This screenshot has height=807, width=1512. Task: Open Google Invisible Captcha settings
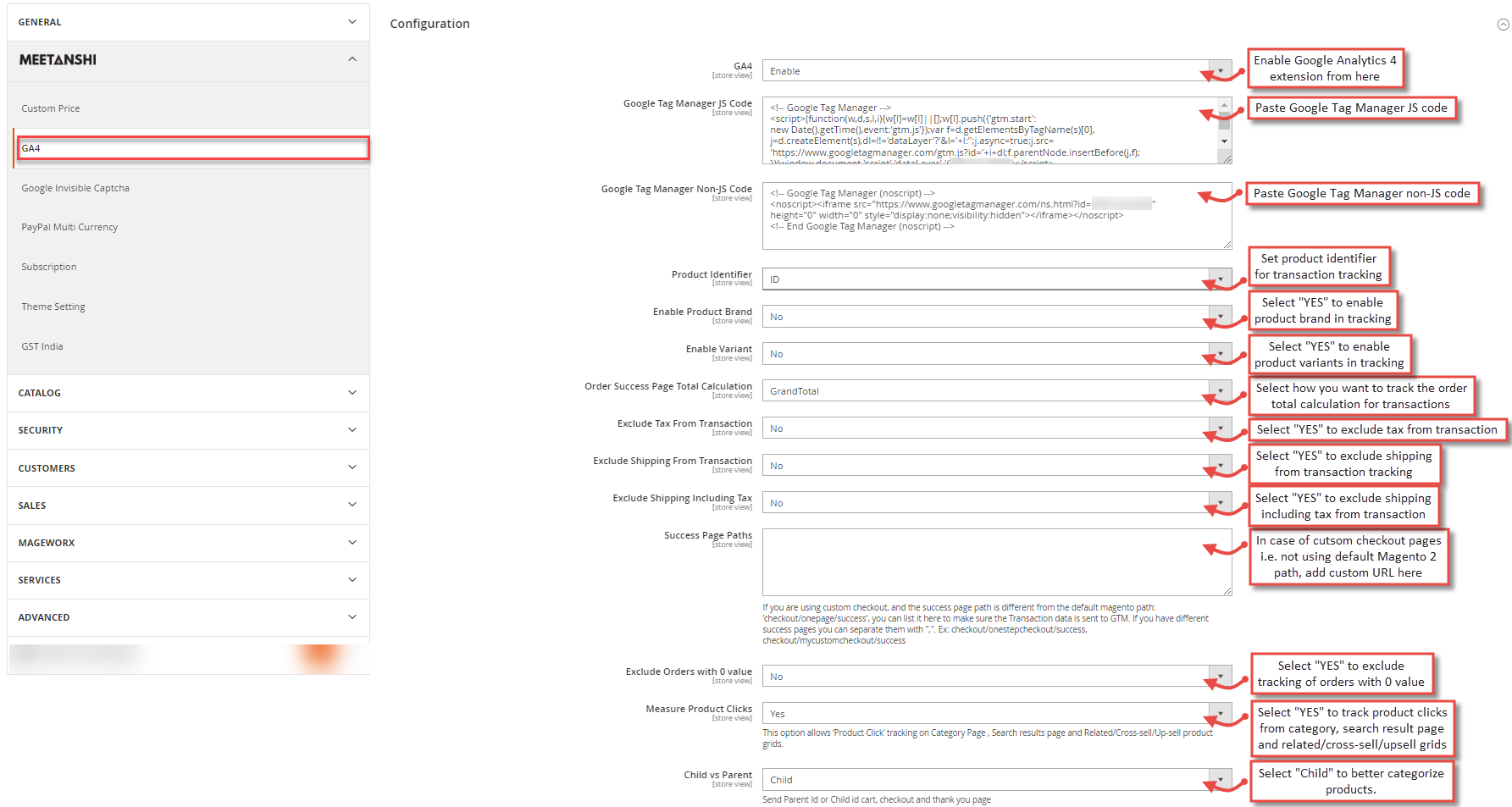click(75, 188)
